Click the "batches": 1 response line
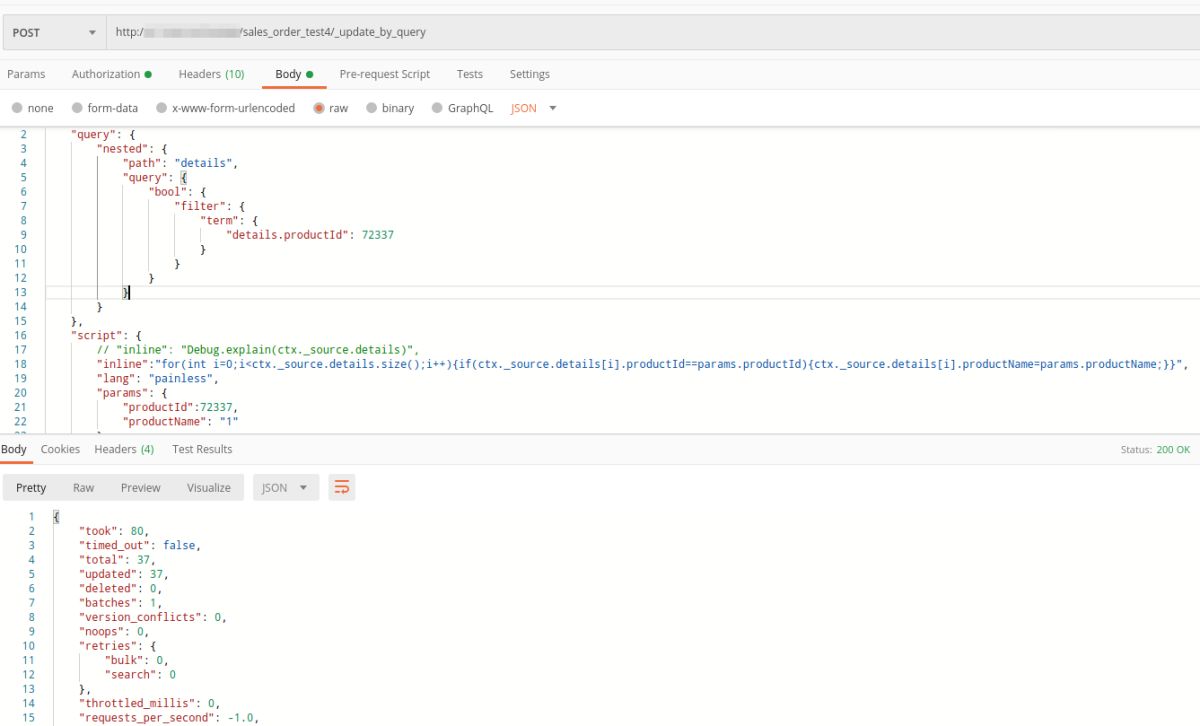 point(121,603)
